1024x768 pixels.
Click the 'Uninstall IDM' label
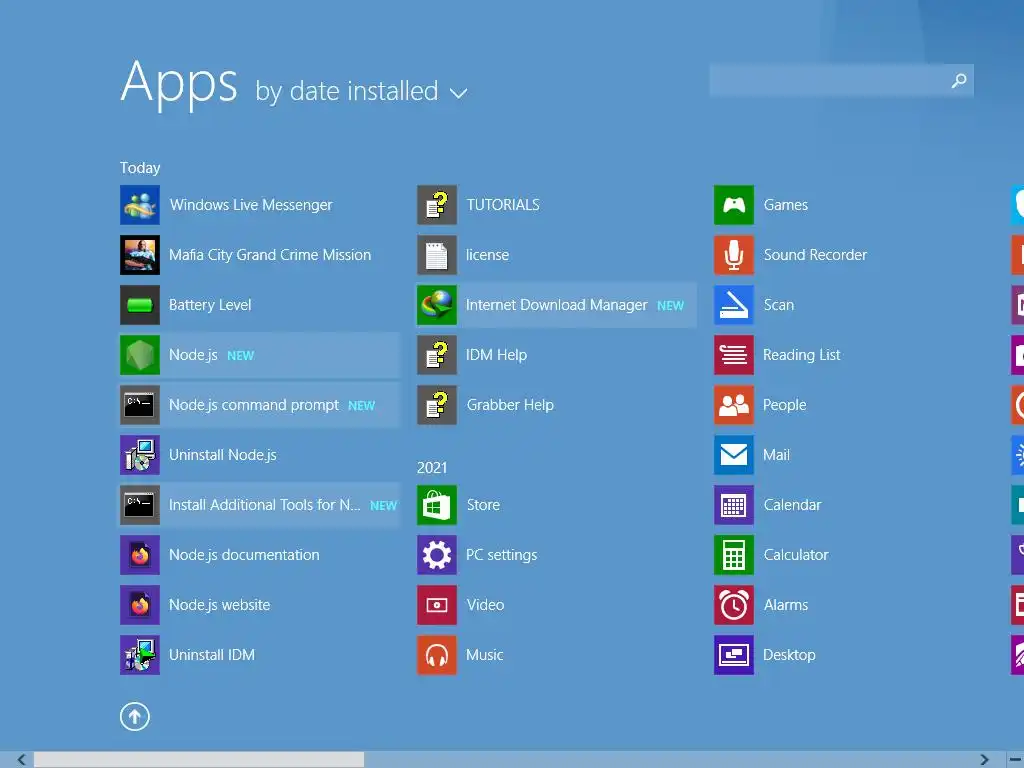(212, 655)
